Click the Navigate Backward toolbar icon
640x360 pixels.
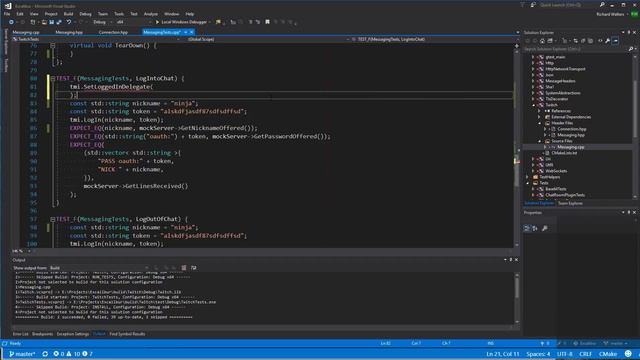click(x=11, y=22)
